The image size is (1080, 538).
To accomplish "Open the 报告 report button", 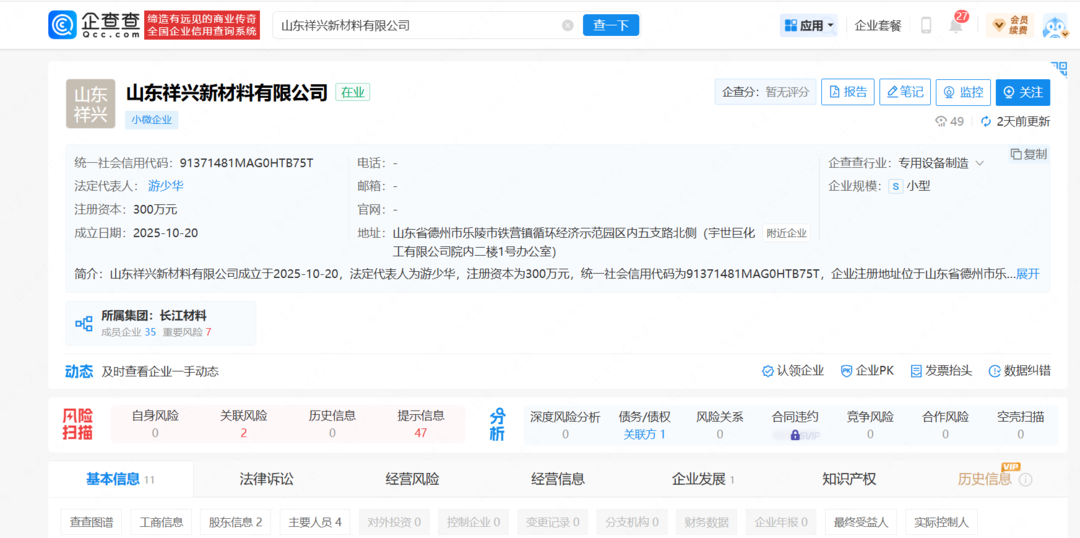I will coord(847,92).
